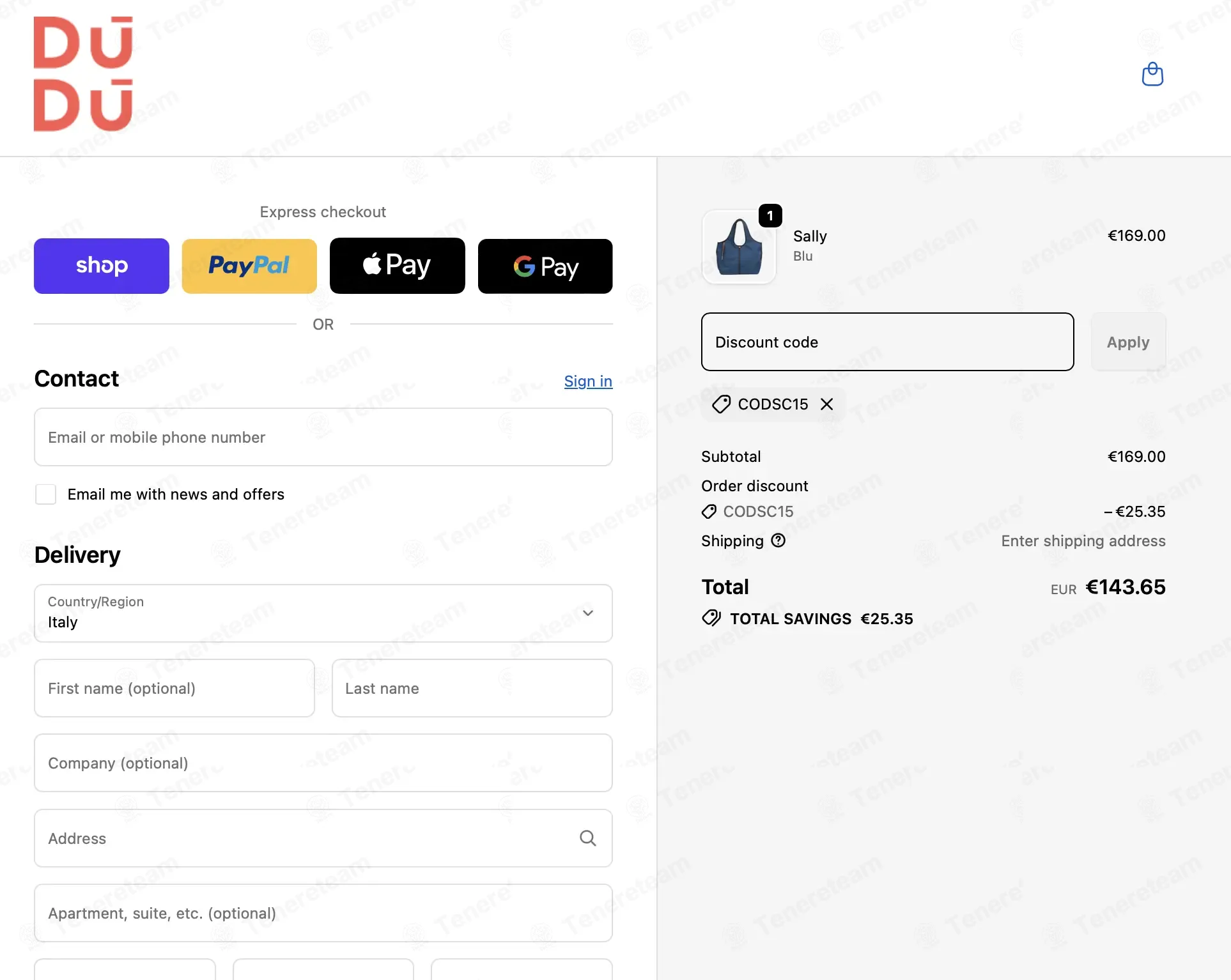
Task: Focus Apartment, suite, etc. field
Action: pos(323,913)
